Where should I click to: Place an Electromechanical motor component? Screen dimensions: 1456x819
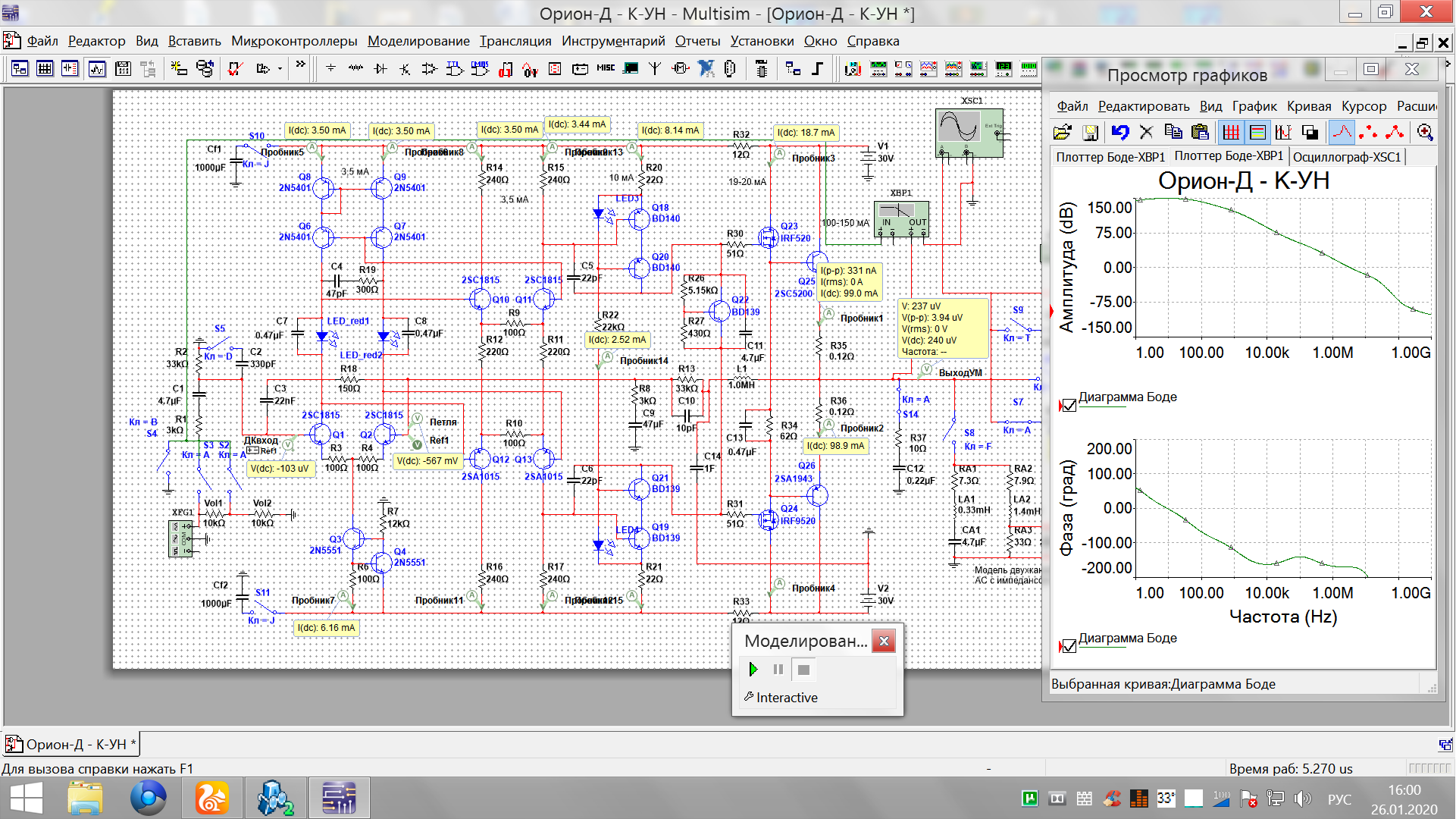(680, 68)
